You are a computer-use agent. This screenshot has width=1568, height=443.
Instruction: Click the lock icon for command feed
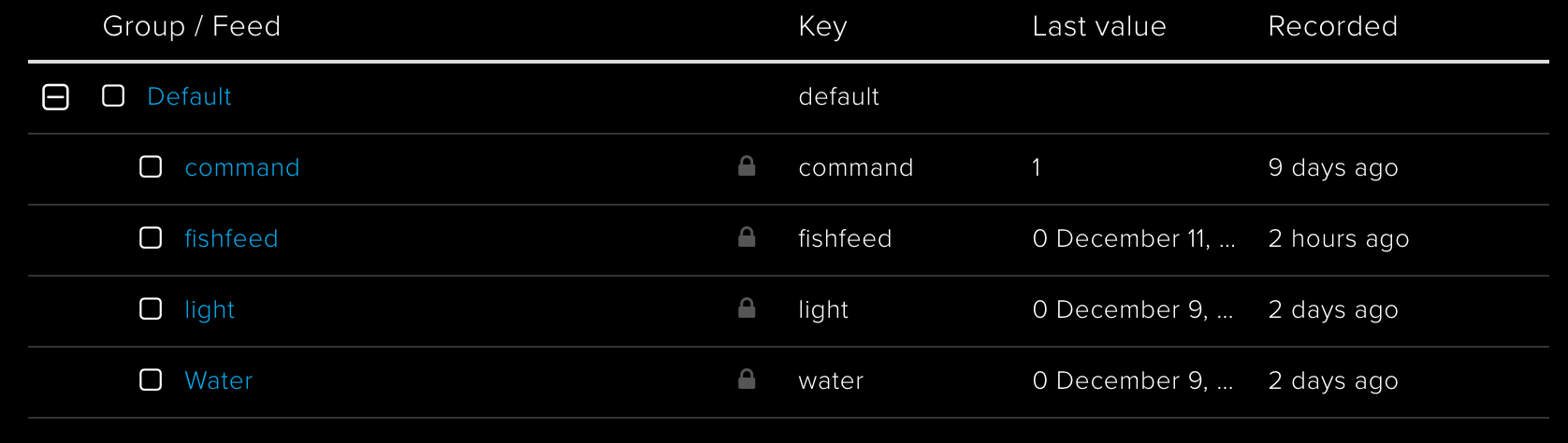(747, 166)
